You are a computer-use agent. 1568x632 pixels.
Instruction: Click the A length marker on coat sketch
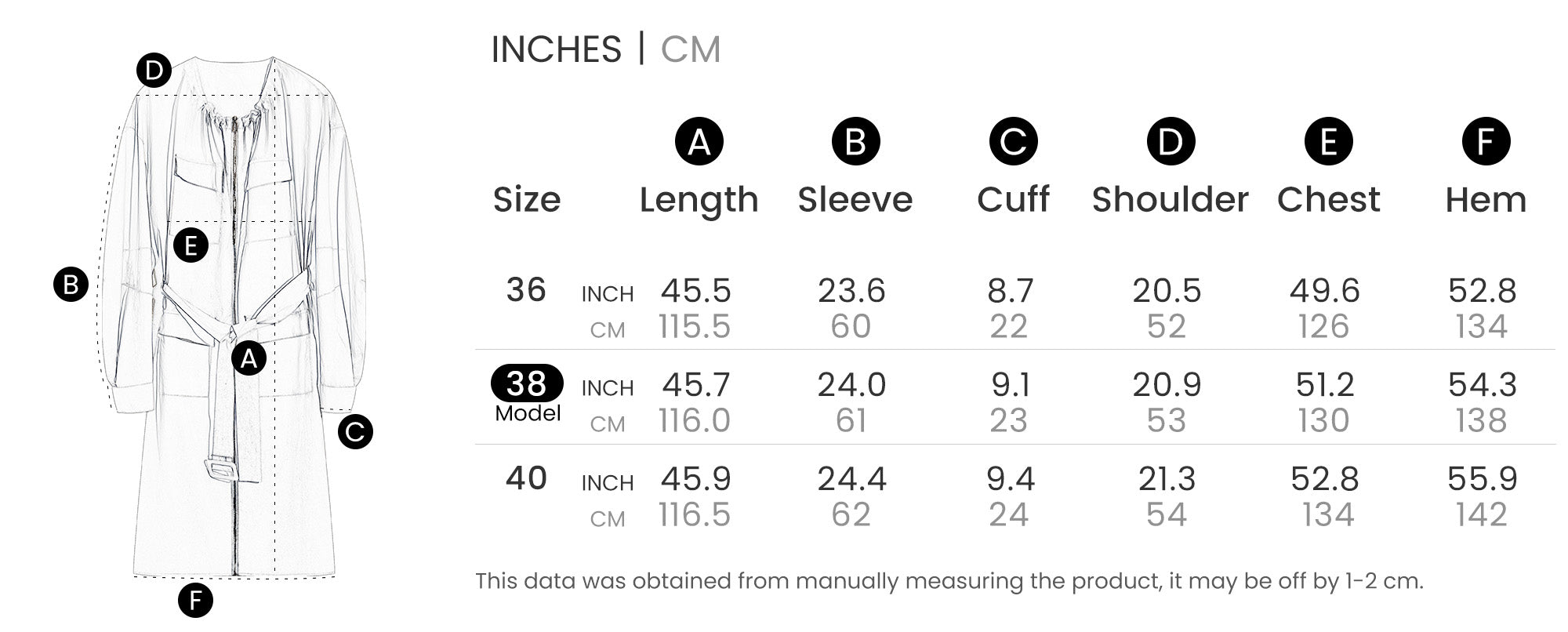click(x=249, y=358)
